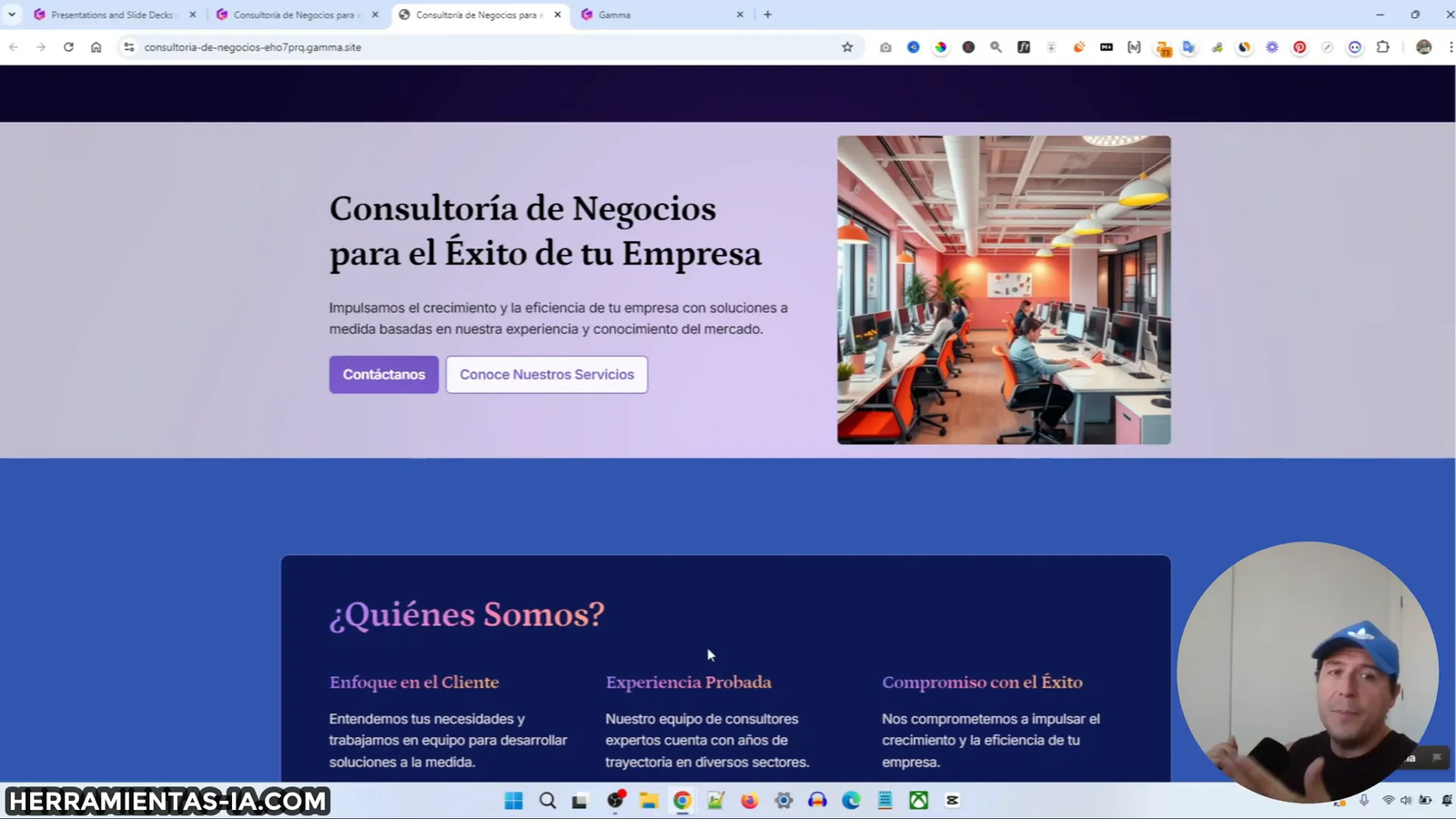
Task: Expand hidden icons in the system tray
Action: pyautogui.click(x=1338, y=801)
